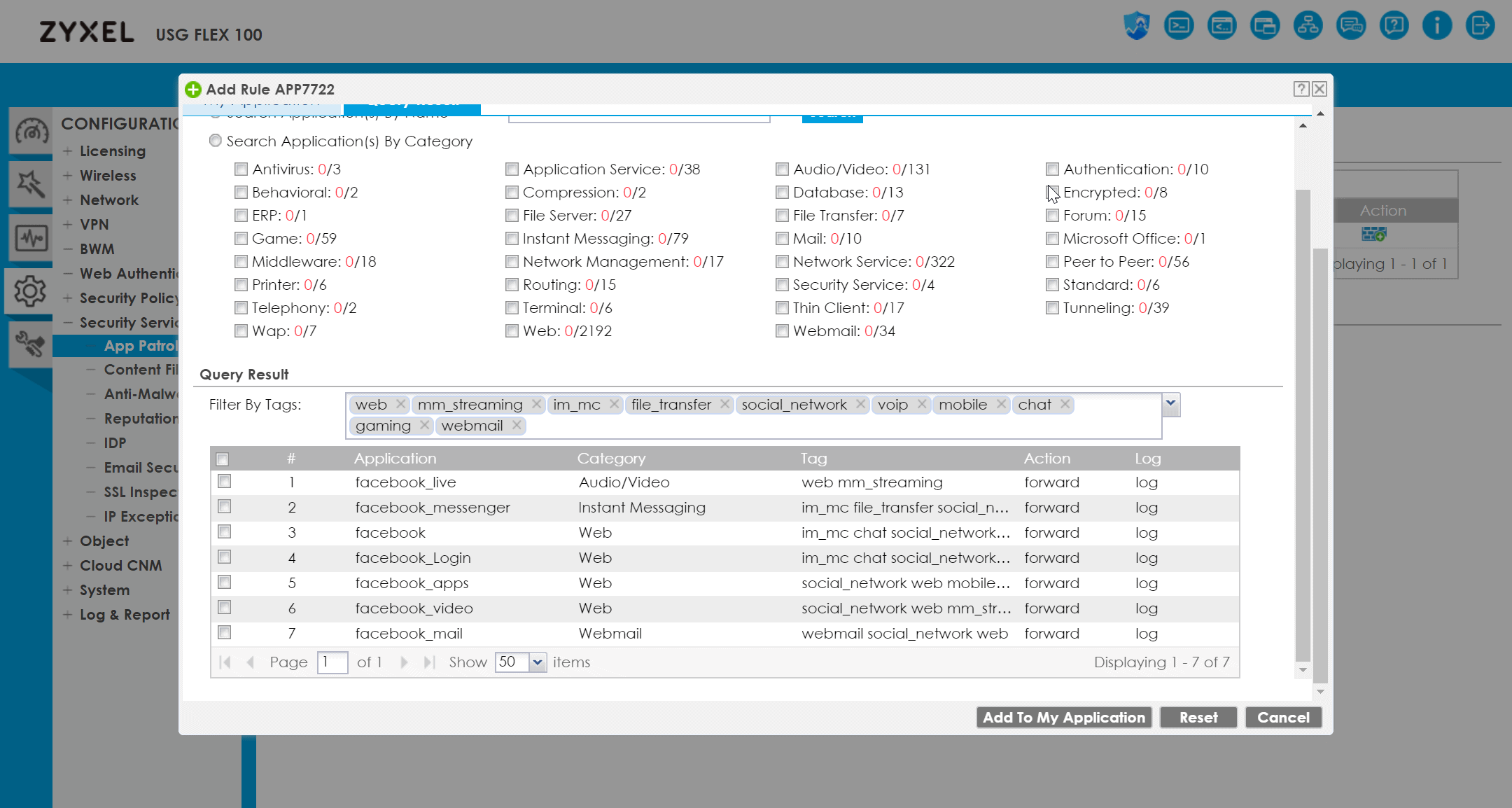This screenshot has width=1512, height=808.
Task: Open the Filter By Tags dropdown arrow
Action: tap(1170, 404)
